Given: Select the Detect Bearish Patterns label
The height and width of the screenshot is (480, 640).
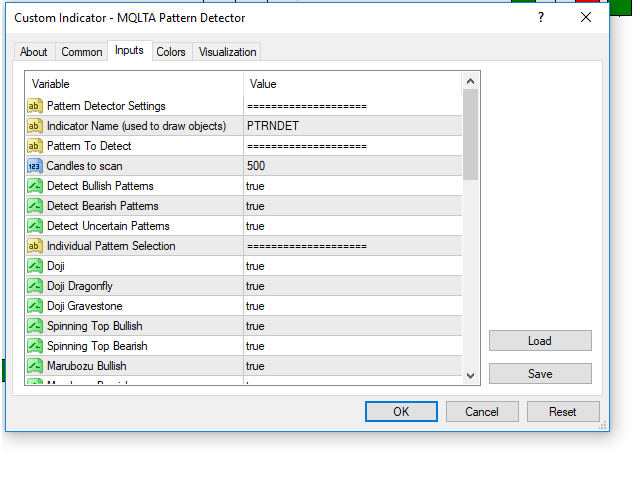Looking at the screenshot, I should click(102, 206).
